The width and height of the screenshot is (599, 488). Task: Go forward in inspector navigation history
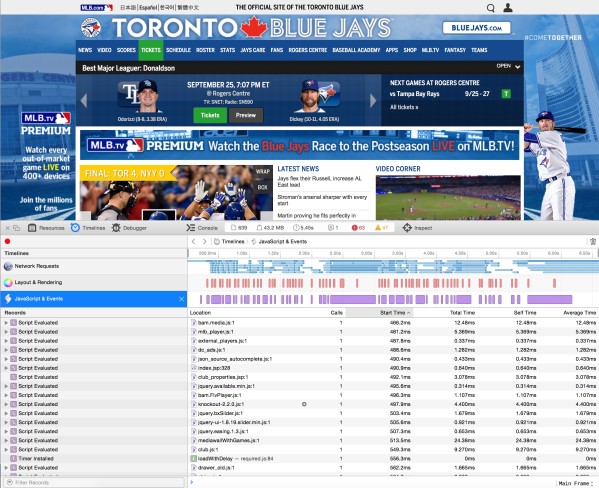pos(205,242)
